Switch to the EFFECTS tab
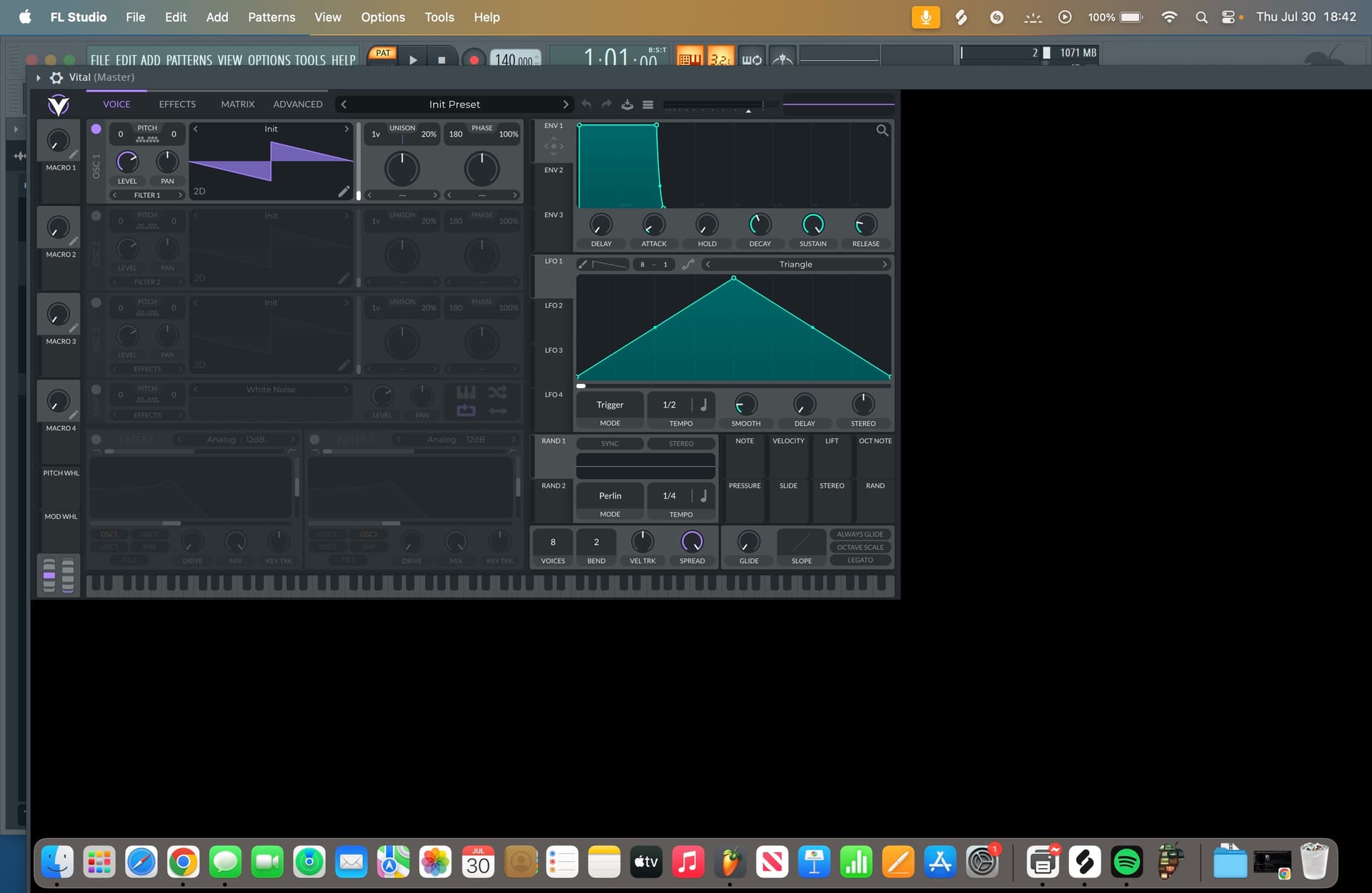 pyautogui.click(x=177, y=104)
